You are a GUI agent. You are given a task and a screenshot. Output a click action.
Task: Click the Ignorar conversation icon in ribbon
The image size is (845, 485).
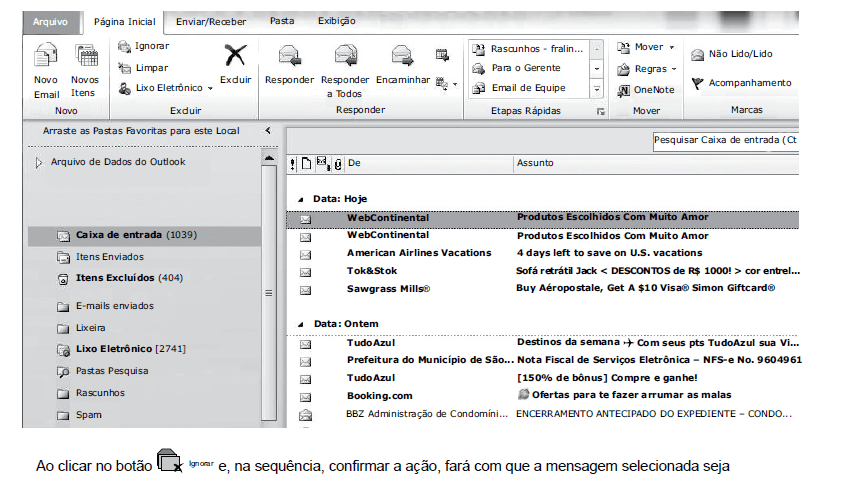point(124,46)
